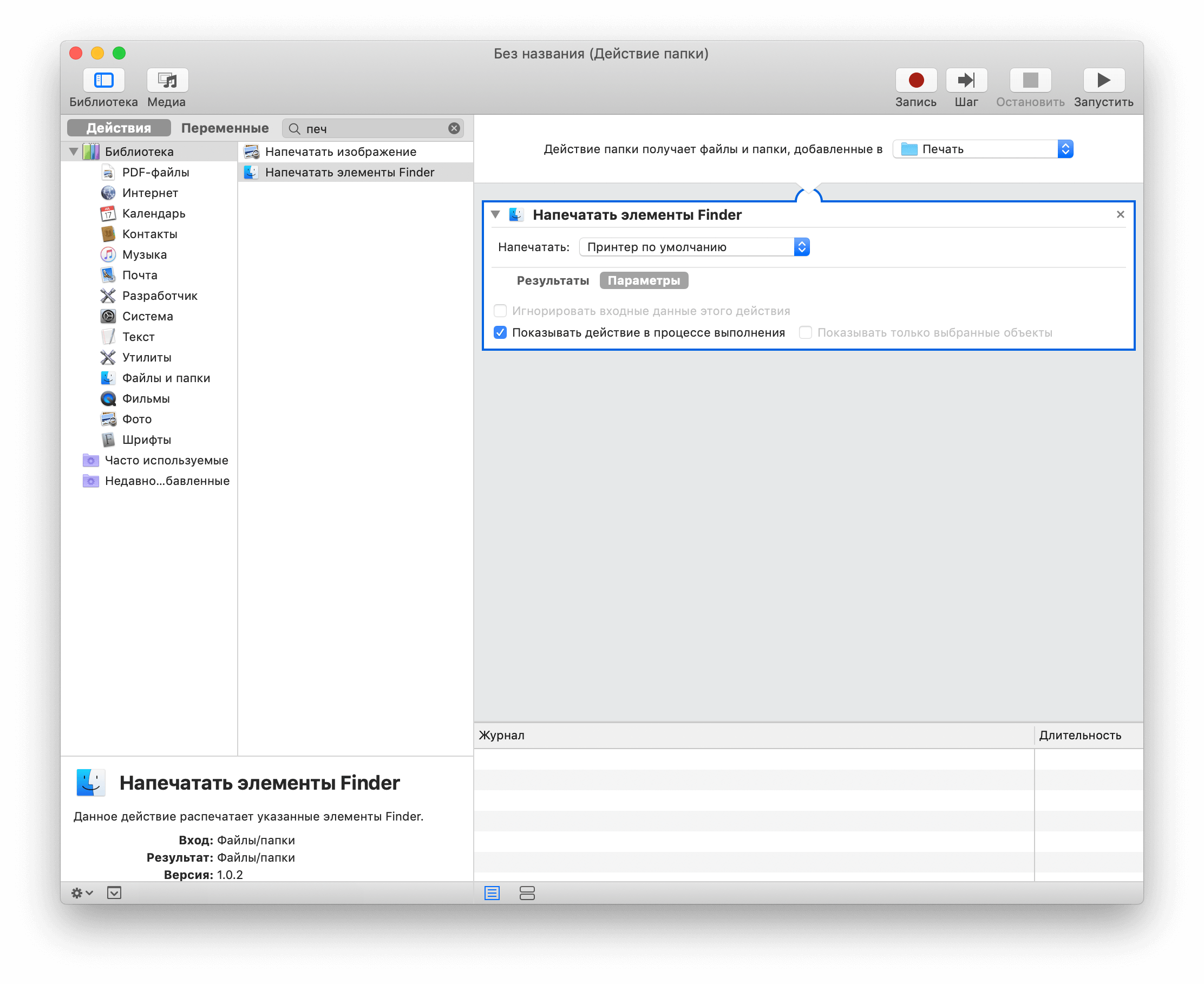Collapse the Напечатать элементы Finder action

click(x=495, y=214)
